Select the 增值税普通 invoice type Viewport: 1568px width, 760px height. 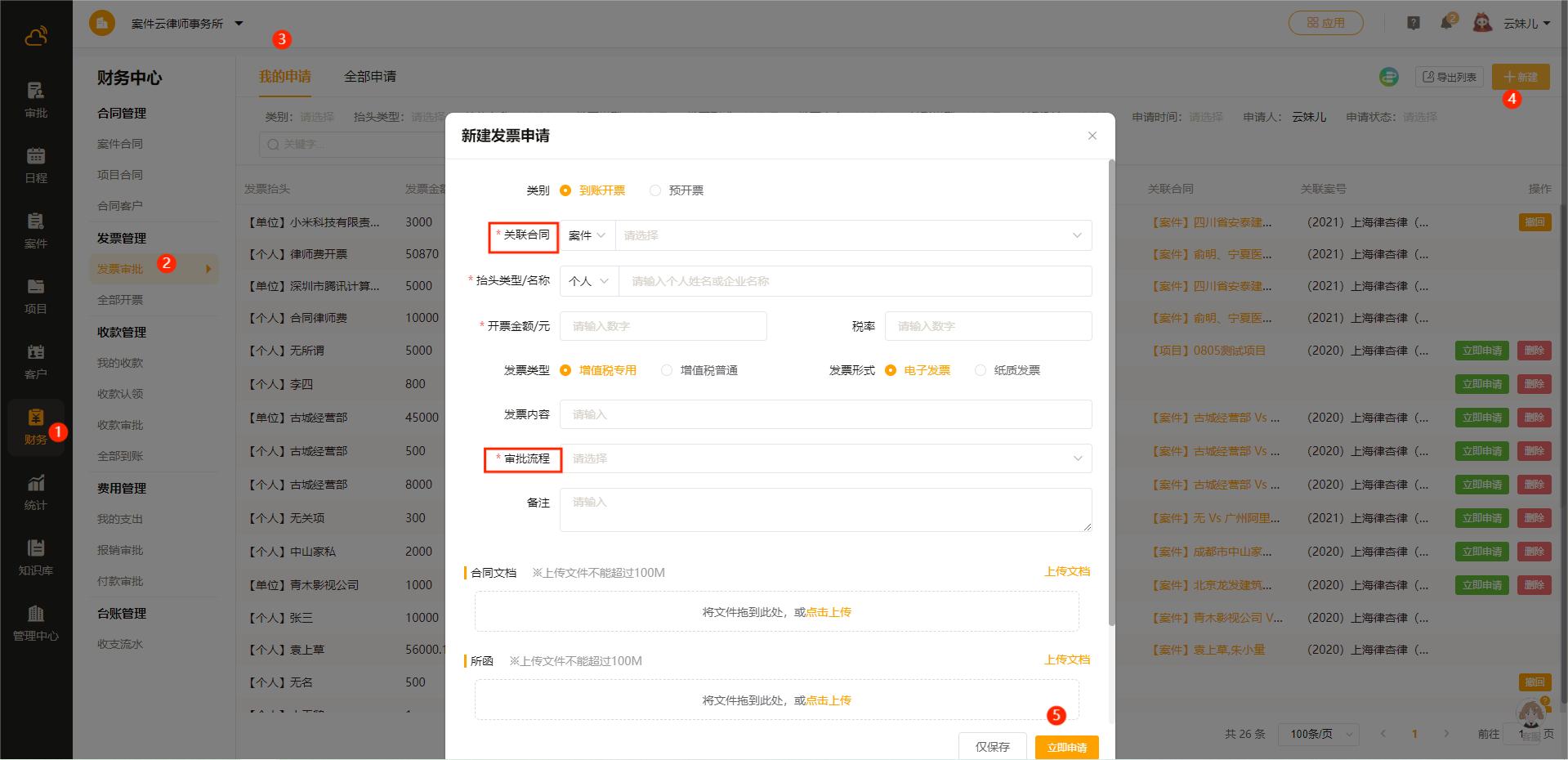(667, 370)
